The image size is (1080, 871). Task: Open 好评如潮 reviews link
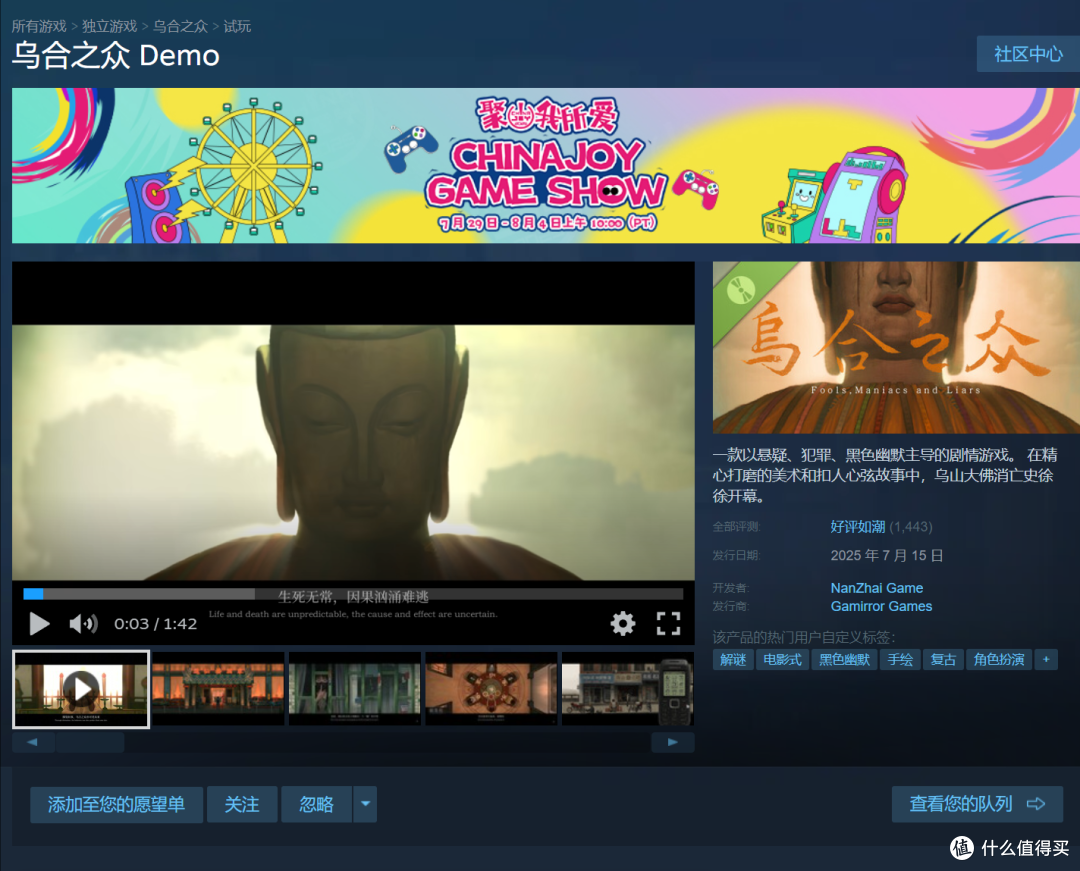pos(858,527)
